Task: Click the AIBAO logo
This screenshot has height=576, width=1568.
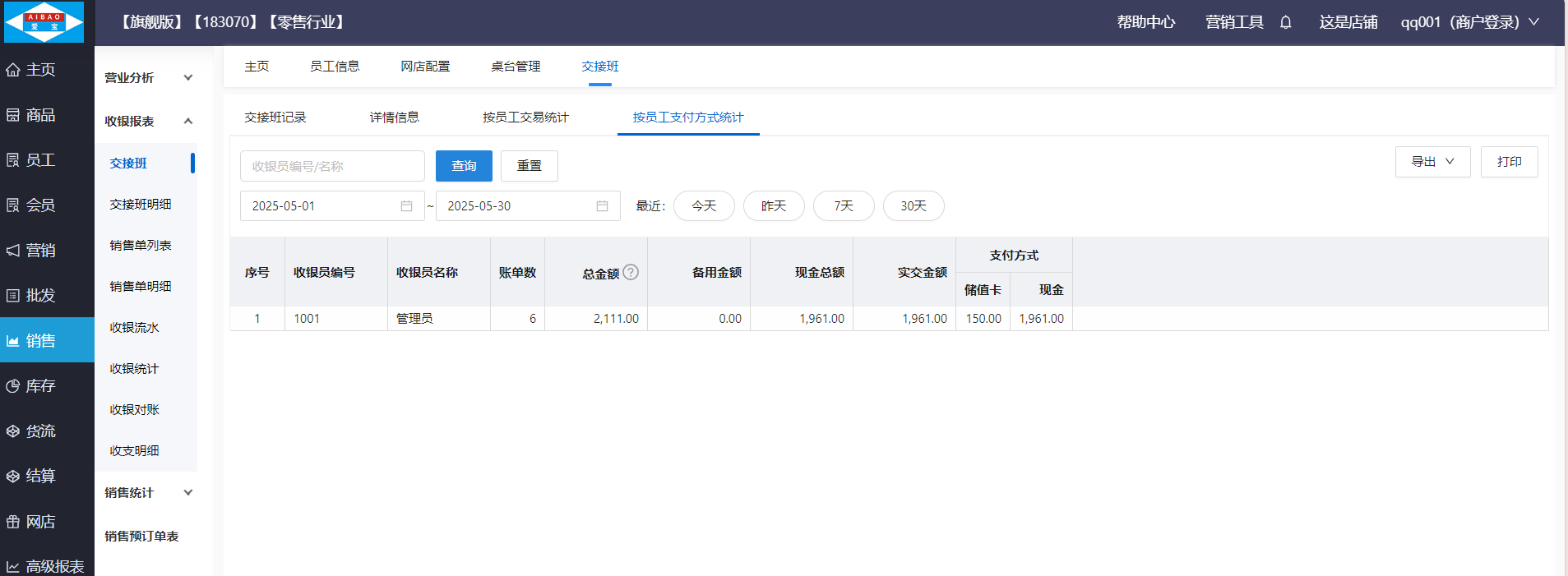Action: point(44,22)
